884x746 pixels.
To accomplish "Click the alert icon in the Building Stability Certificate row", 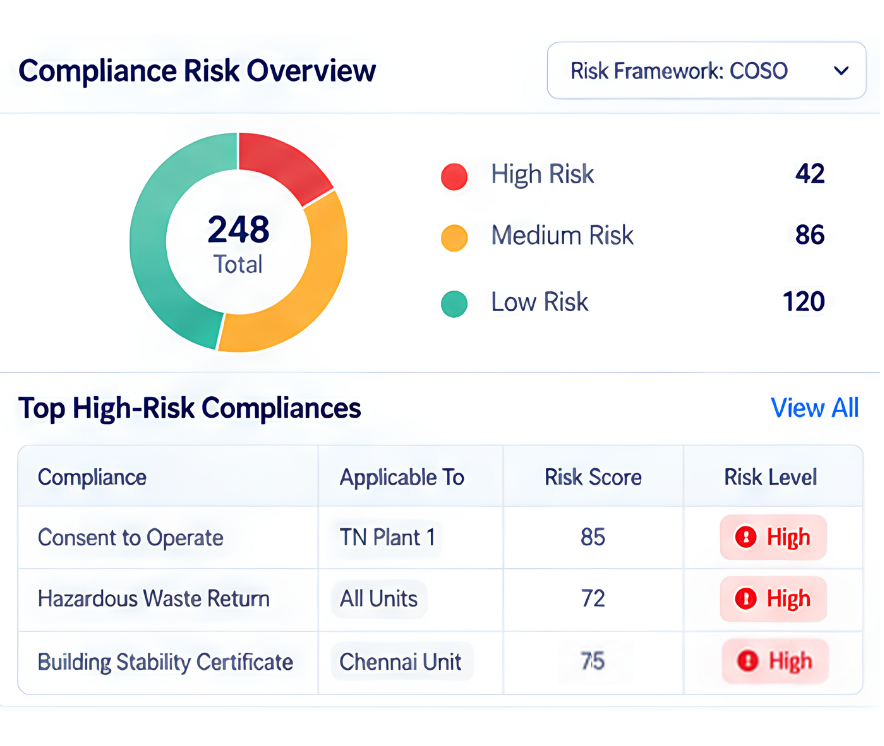I will pos(748,660).
